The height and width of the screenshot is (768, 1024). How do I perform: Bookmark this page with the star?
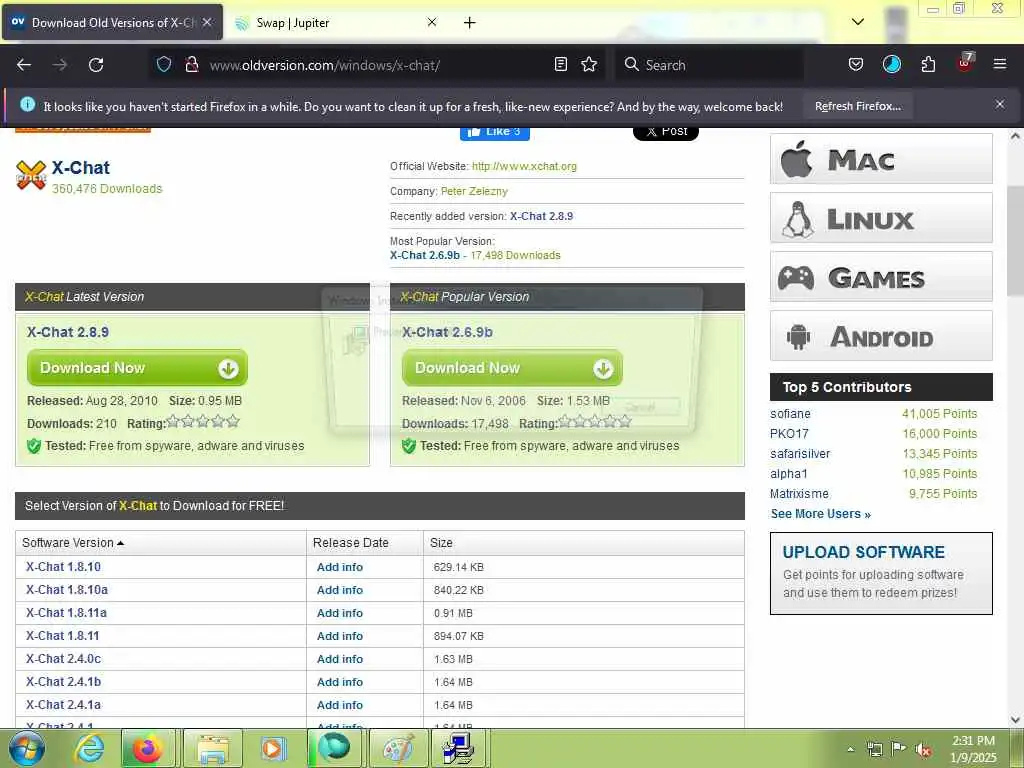coord(589,64)
